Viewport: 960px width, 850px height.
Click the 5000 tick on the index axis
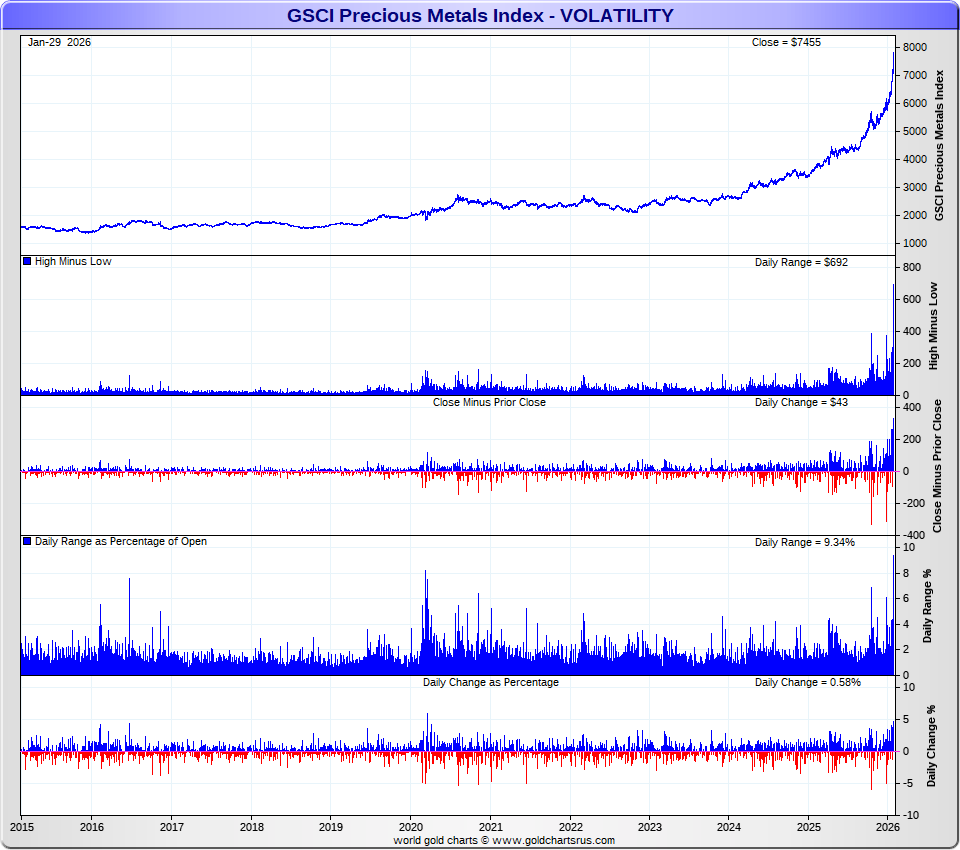pos(915,131)
